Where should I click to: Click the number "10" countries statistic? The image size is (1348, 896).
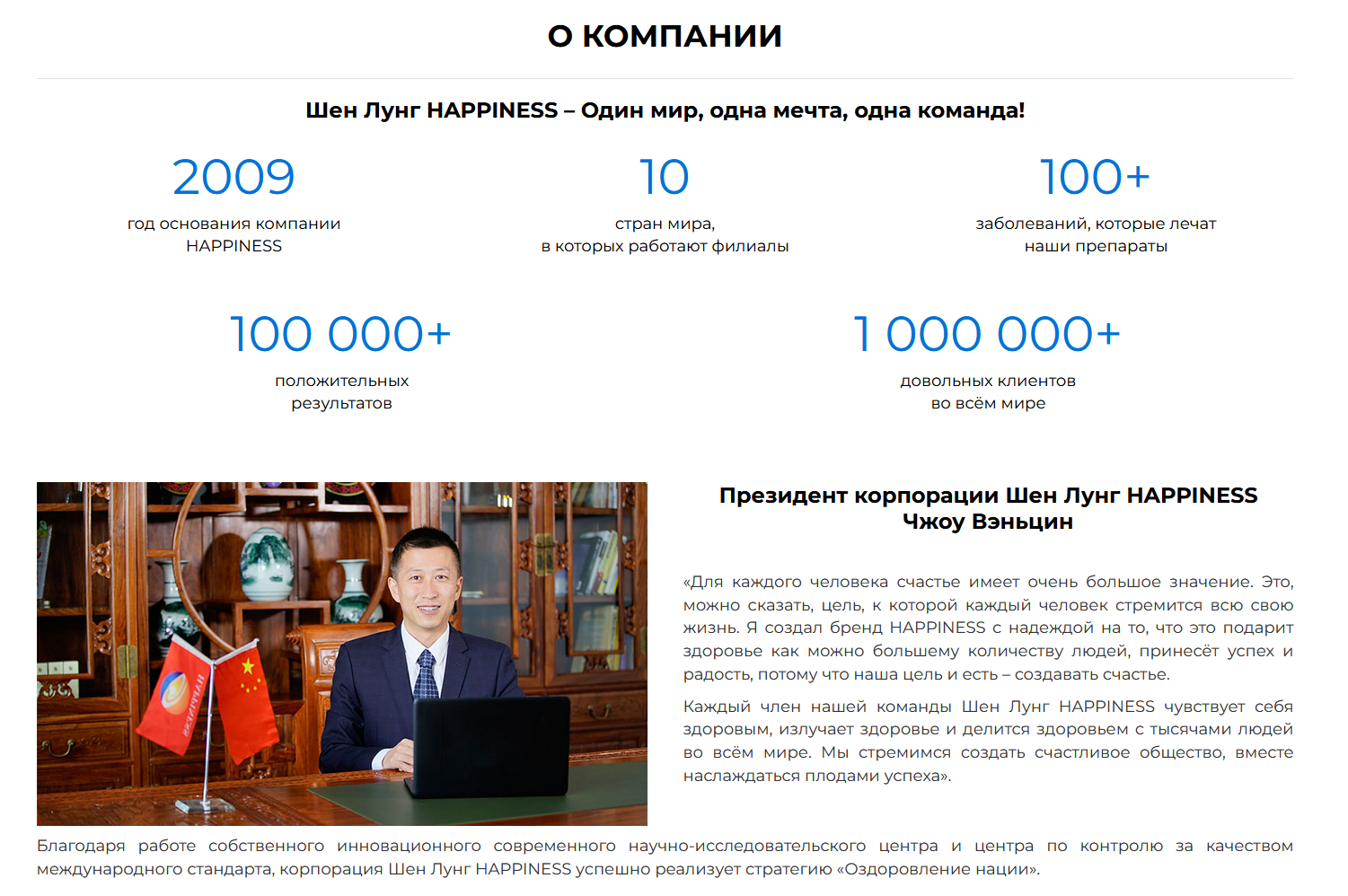click(665, 177)
